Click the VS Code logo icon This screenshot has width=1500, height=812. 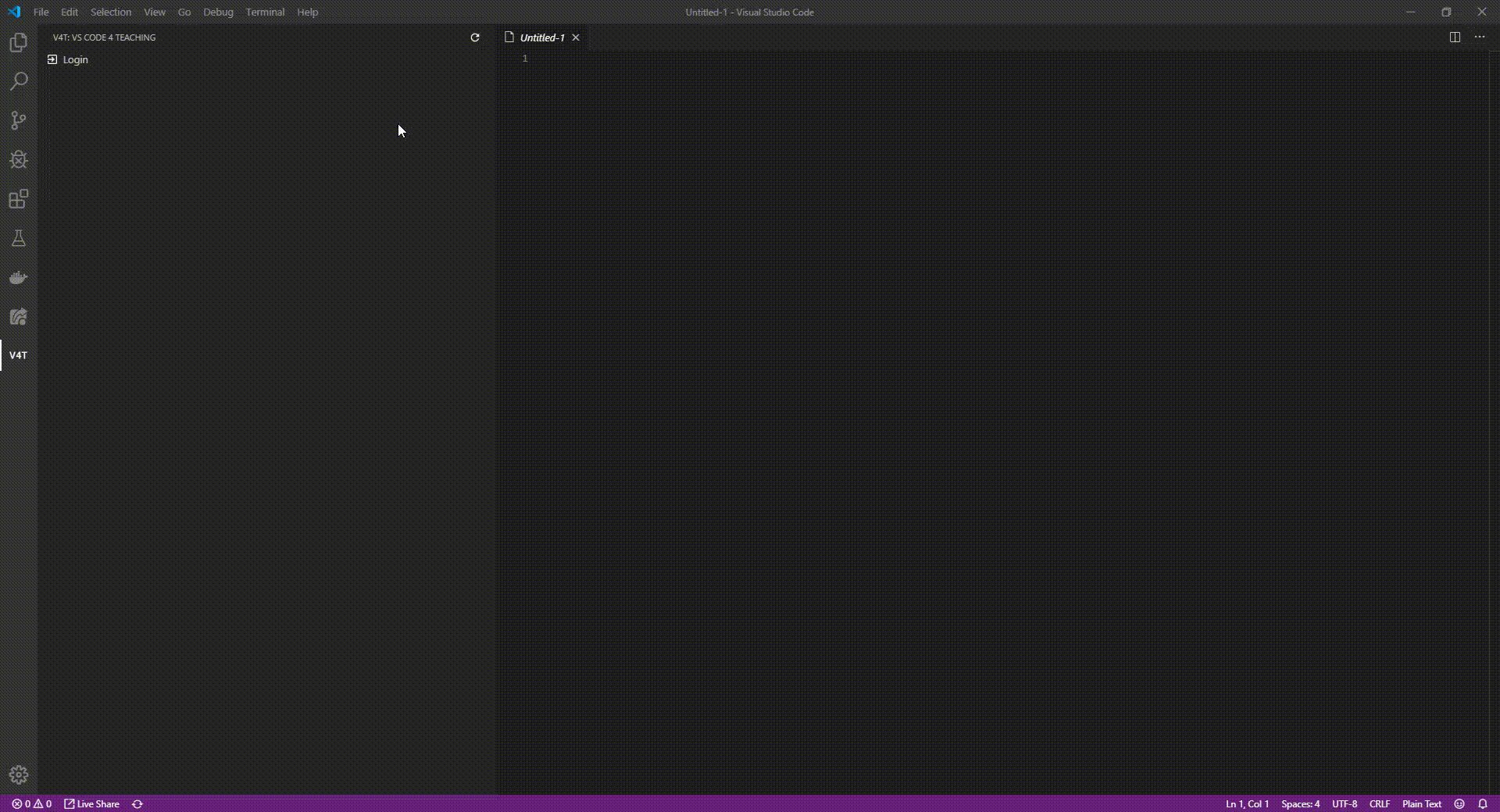pos(14,12)
